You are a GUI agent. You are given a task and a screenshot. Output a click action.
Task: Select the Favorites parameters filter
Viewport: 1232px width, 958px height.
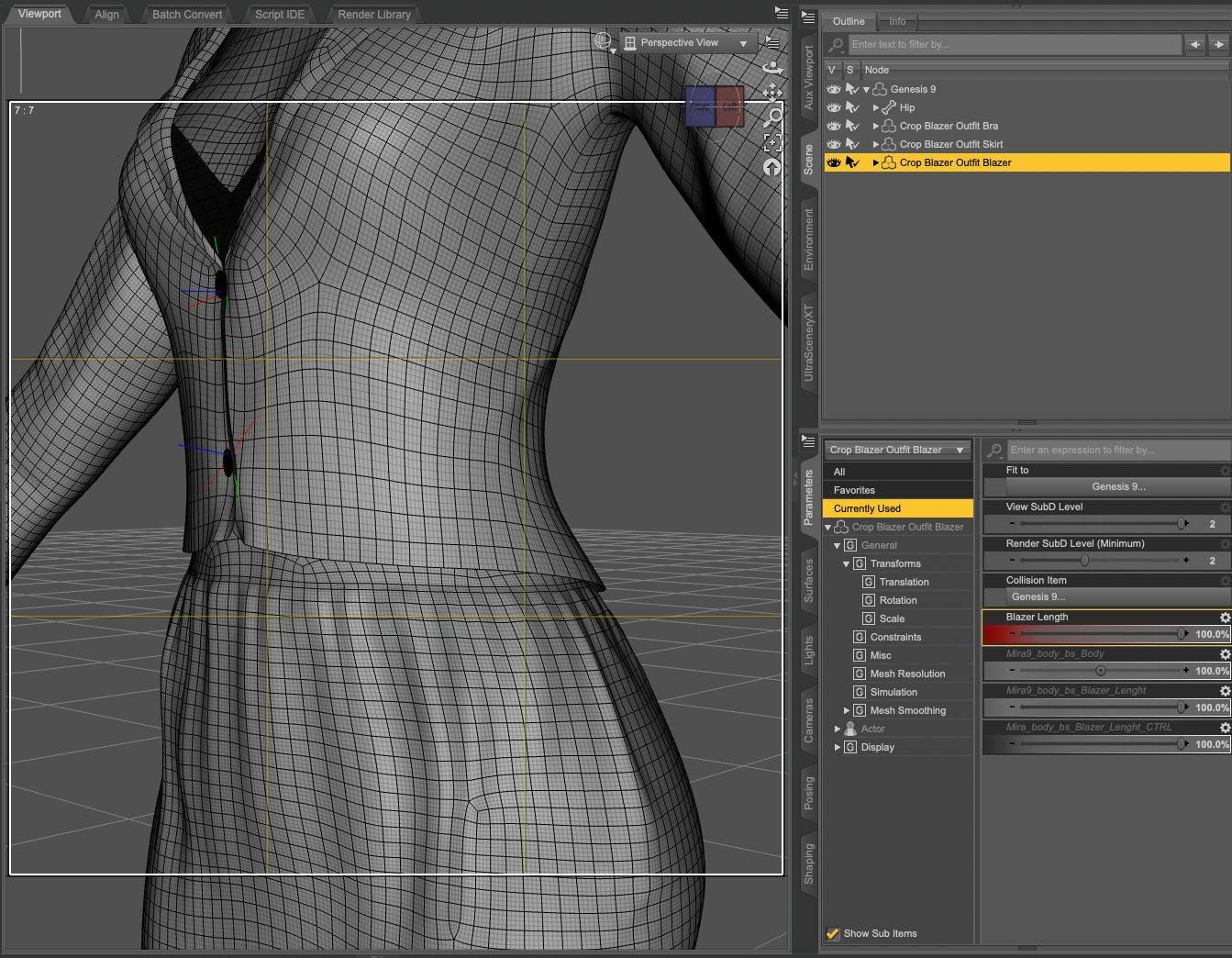click(897, 490)
